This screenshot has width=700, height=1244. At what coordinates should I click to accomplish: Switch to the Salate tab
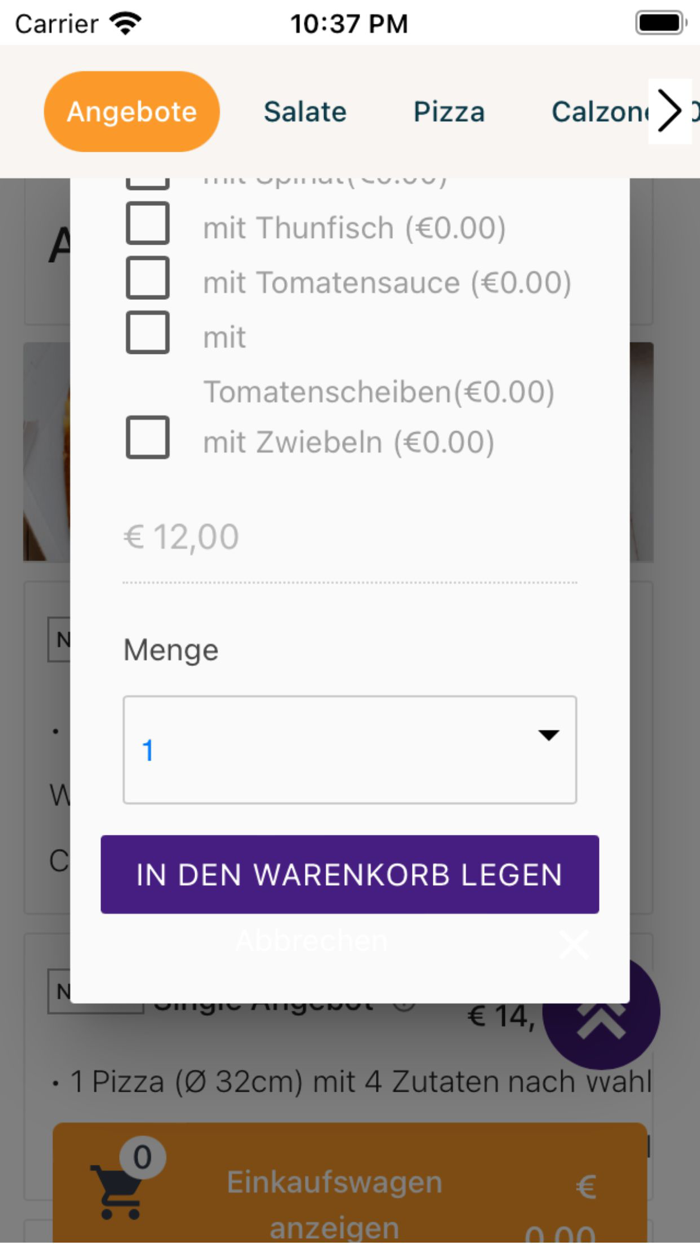tap(304, 111)
